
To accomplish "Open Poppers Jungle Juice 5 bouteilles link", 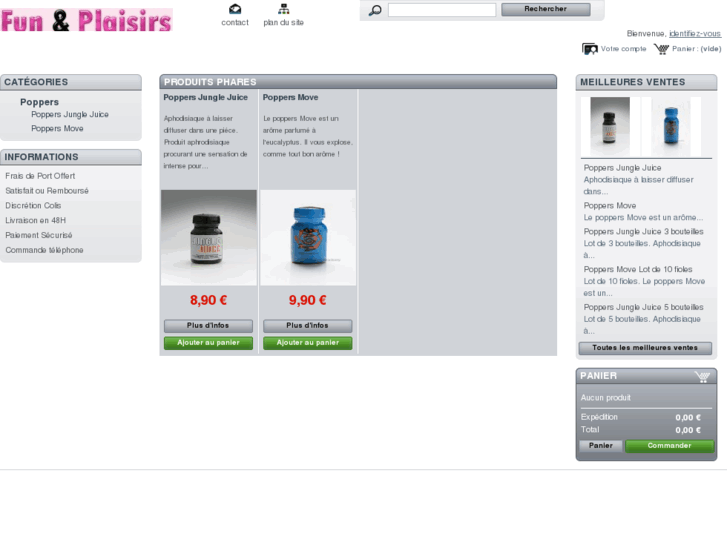I will coord(644,308).
